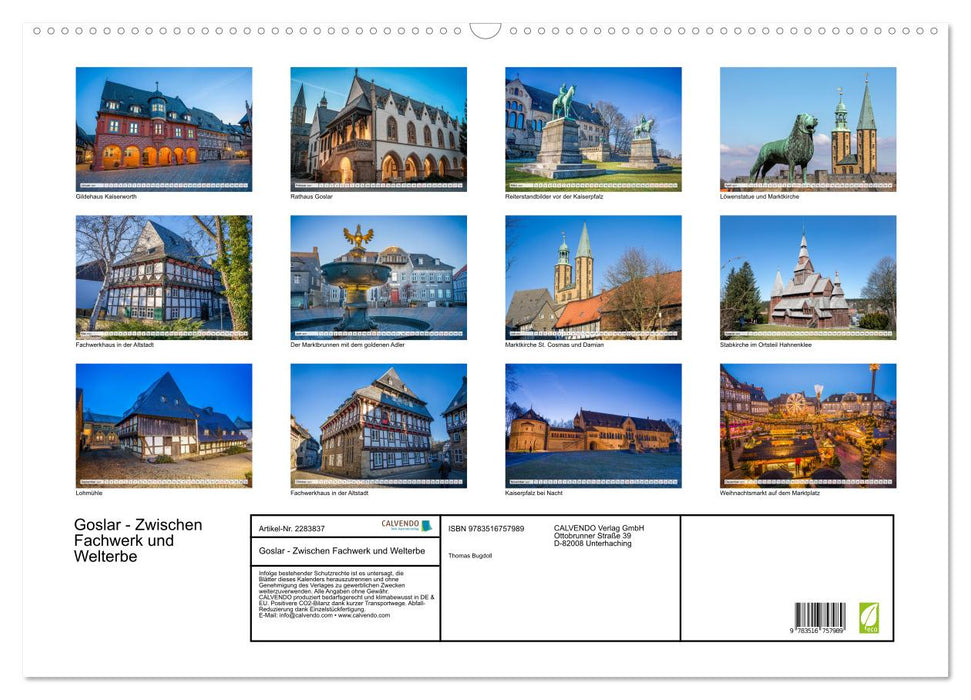This screenshot has width=971, height=700.
Task: Click the 'Lohmühle' caption
Action: pos(89,493)
